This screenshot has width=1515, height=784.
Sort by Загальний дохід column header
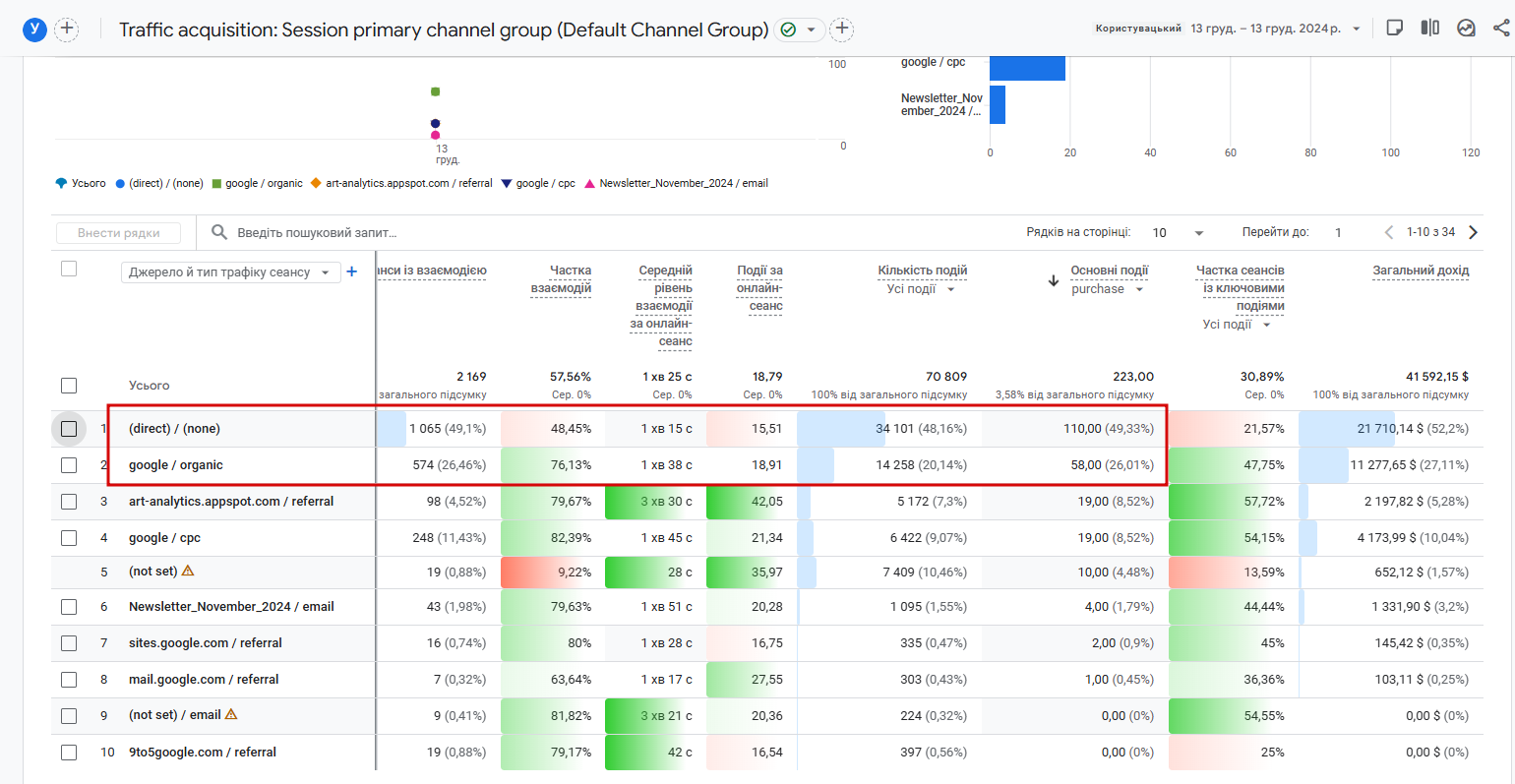point(1420,271)
